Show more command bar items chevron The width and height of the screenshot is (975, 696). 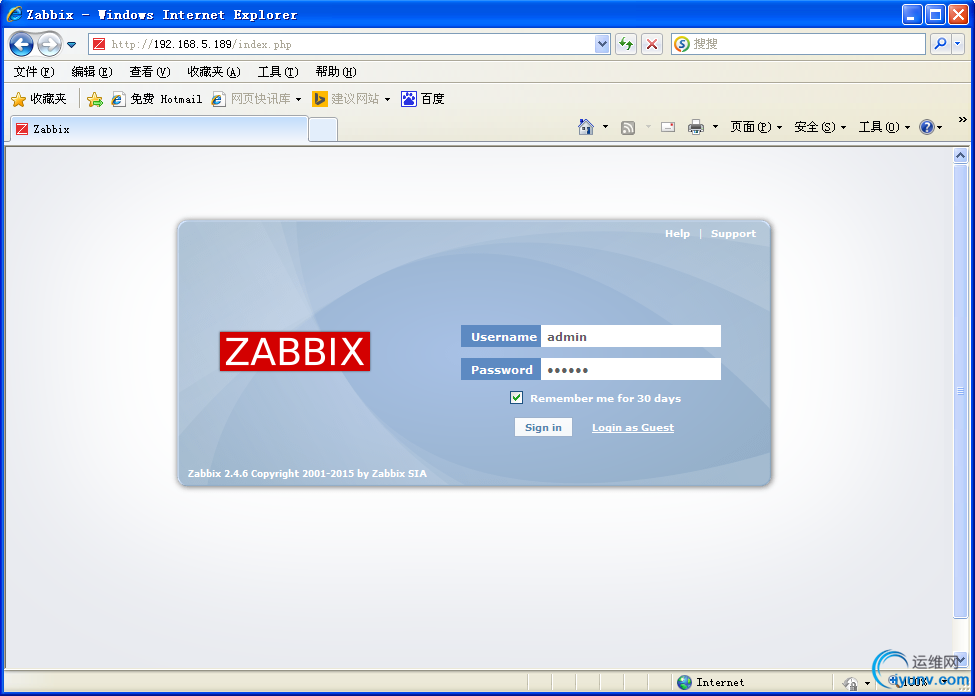[x=963, y=119]
